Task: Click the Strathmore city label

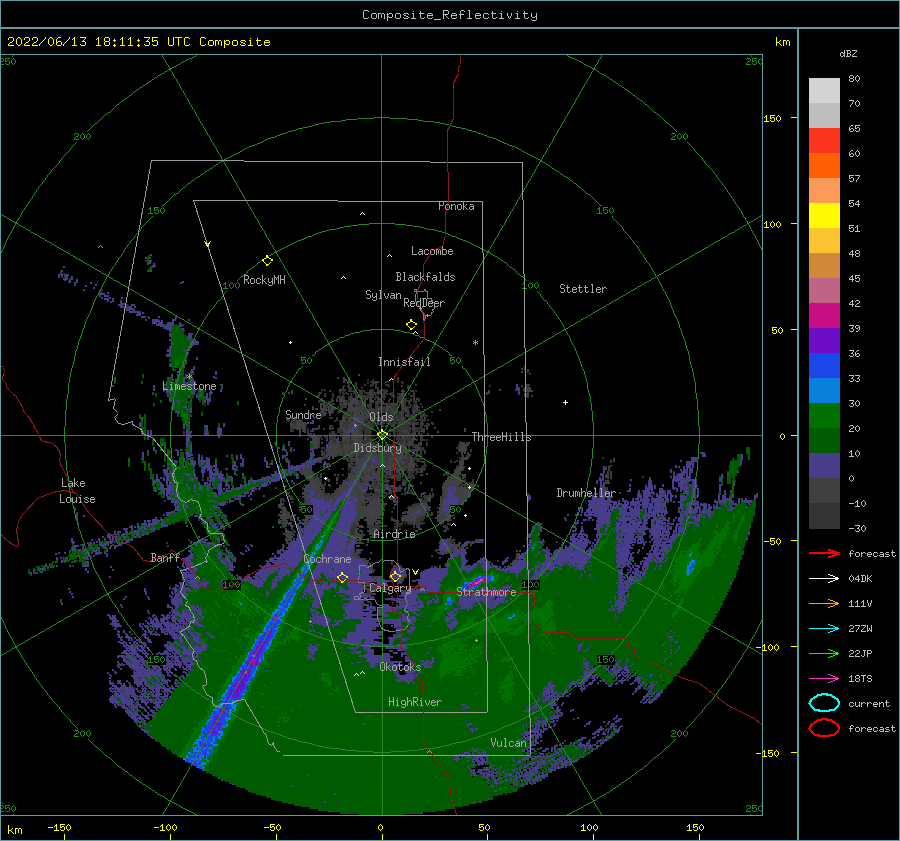Action: point(486,591)
